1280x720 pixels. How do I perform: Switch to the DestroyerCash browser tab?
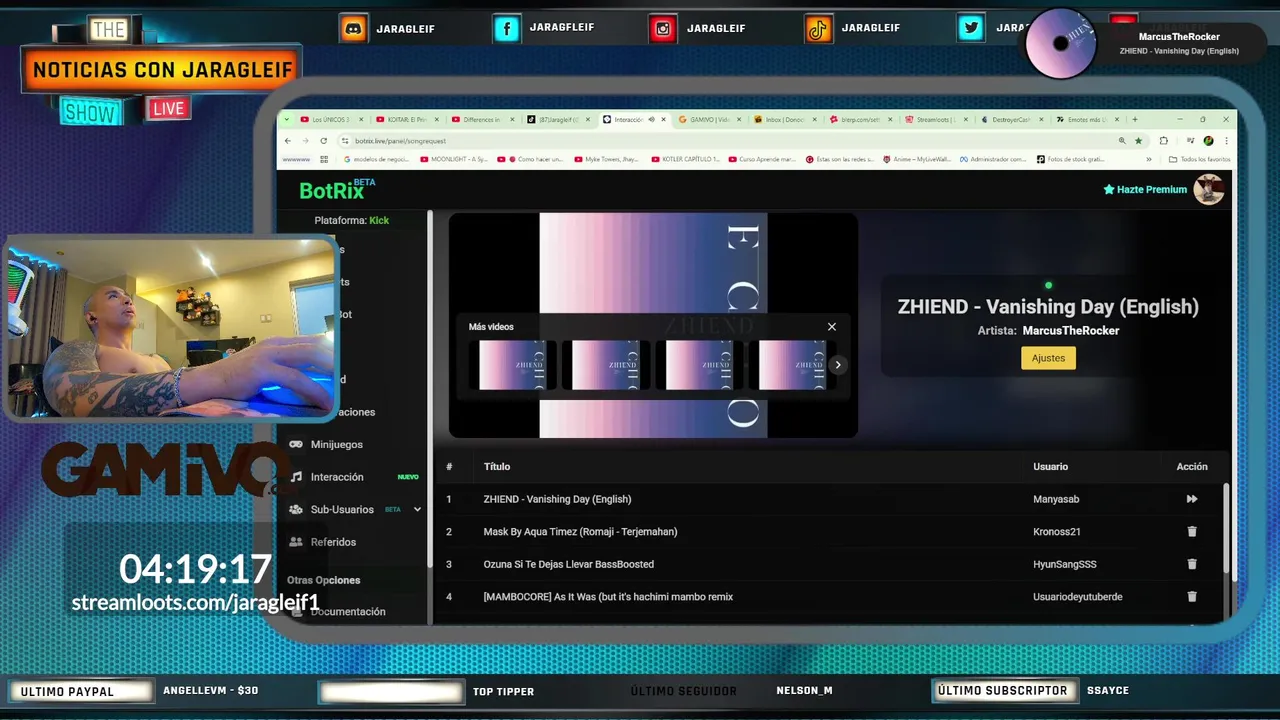pos(1012,119)
